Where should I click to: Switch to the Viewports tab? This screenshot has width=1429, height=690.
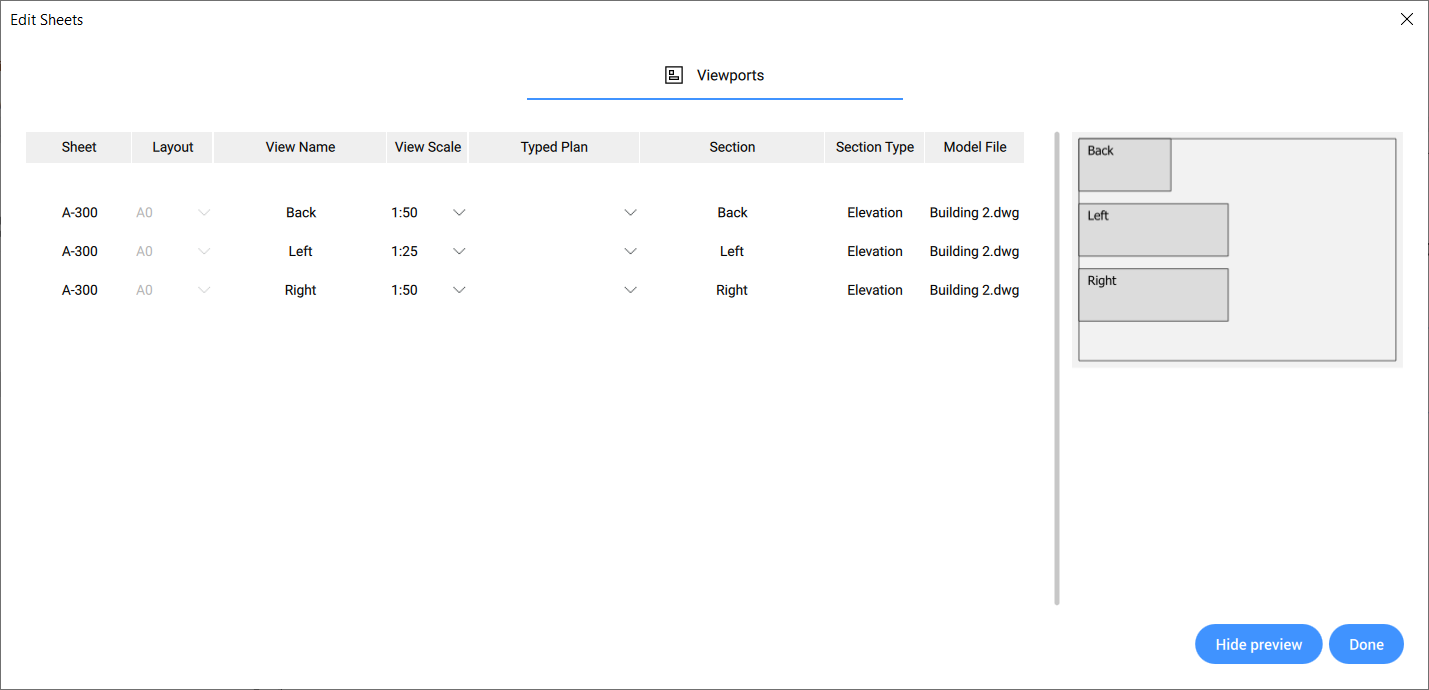tap(729, 75)
